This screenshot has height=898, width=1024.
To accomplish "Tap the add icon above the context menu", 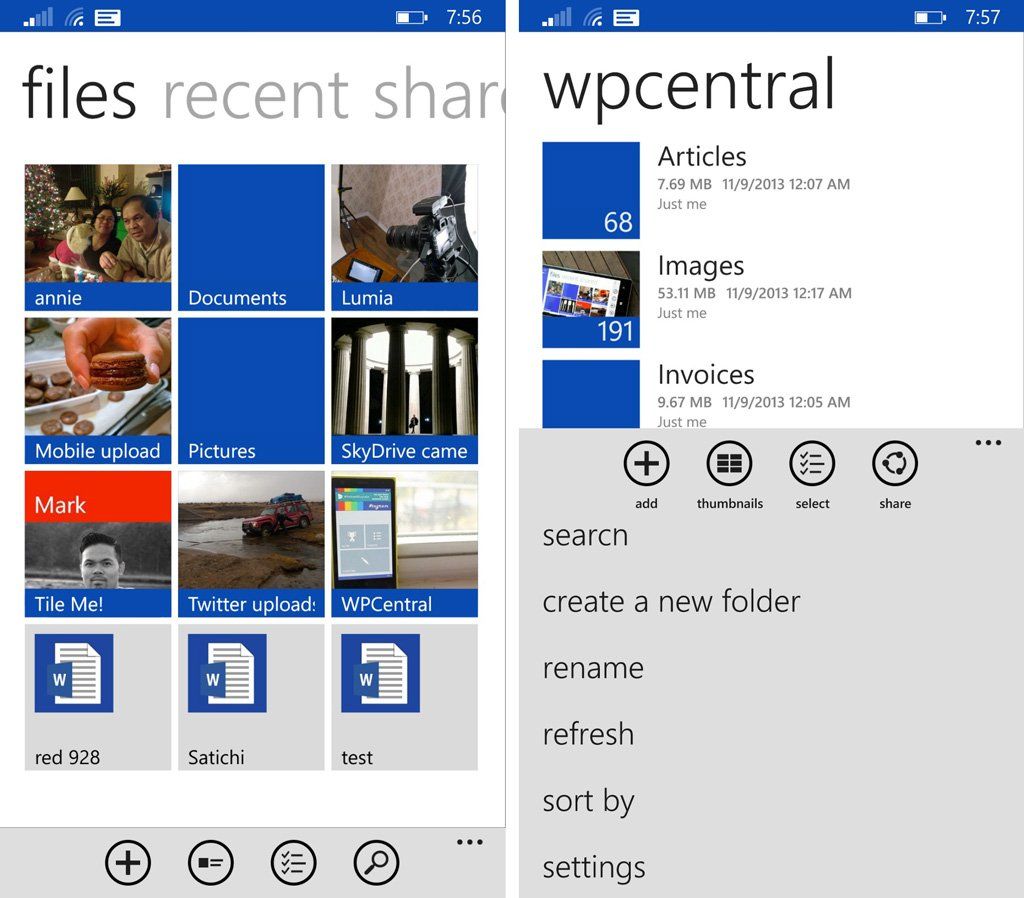I will (646, 465).
